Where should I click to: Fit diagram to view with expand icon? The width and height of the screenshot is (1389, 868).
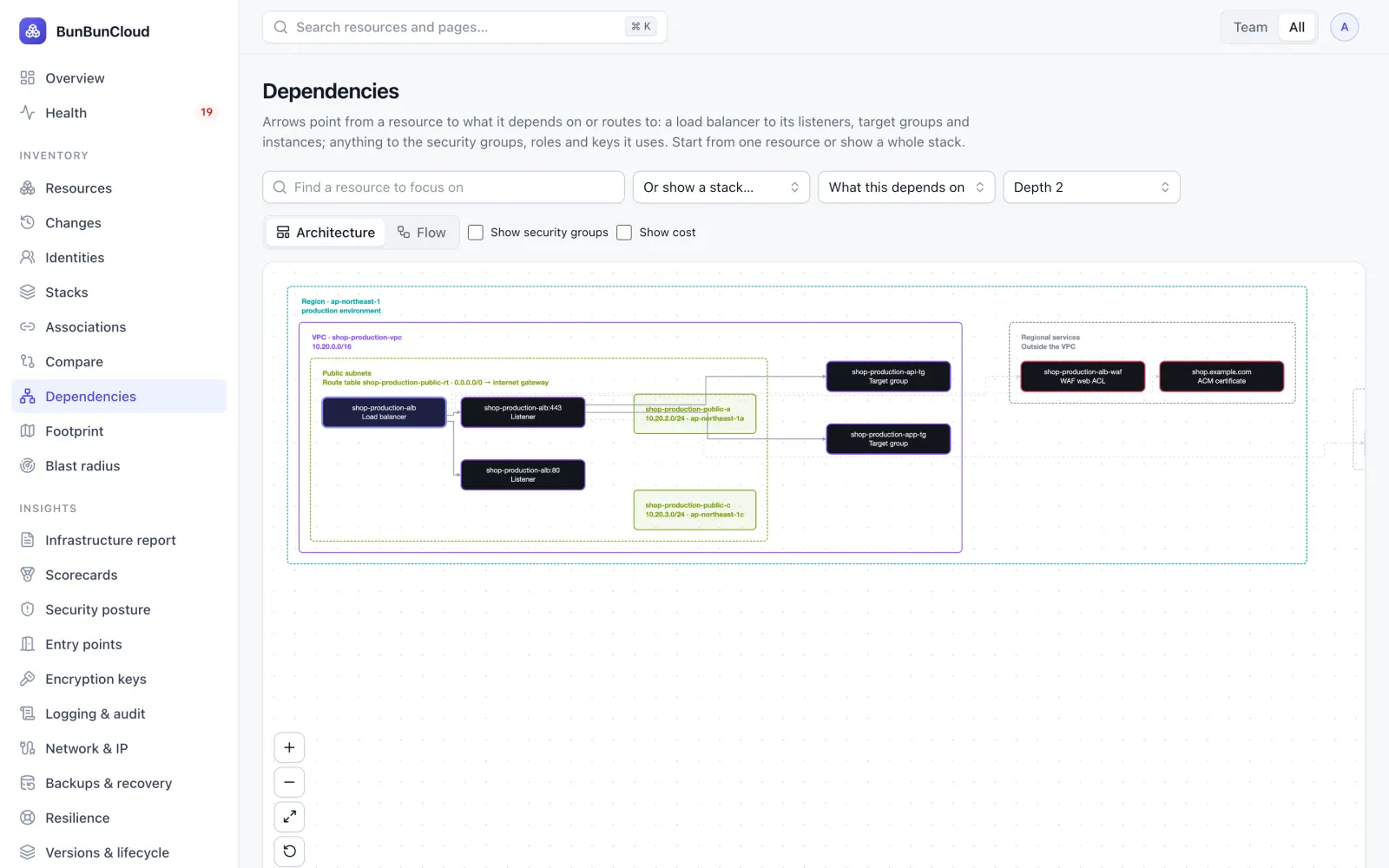(x=290, y=817)
